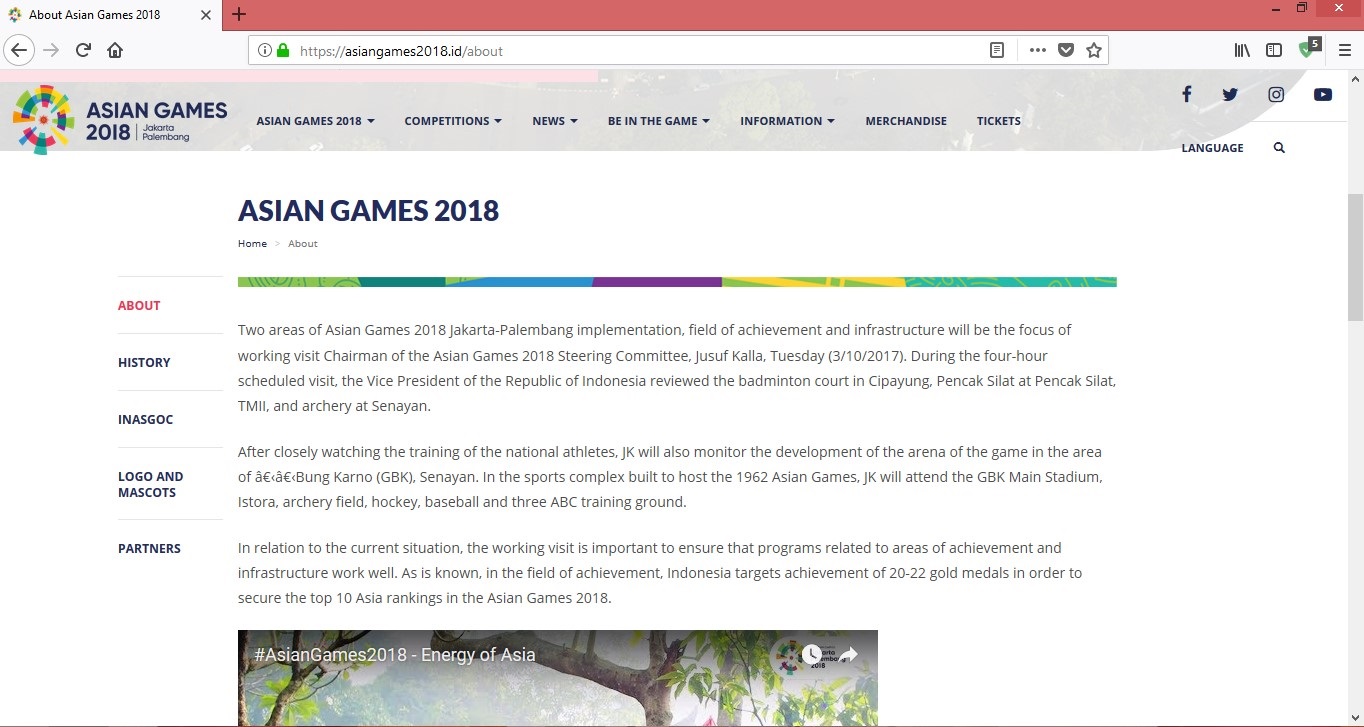Toggle the browser sidebar panel
This screenshot has height=727, width=1364.
pyautogui.click(x=1274, y=50)
